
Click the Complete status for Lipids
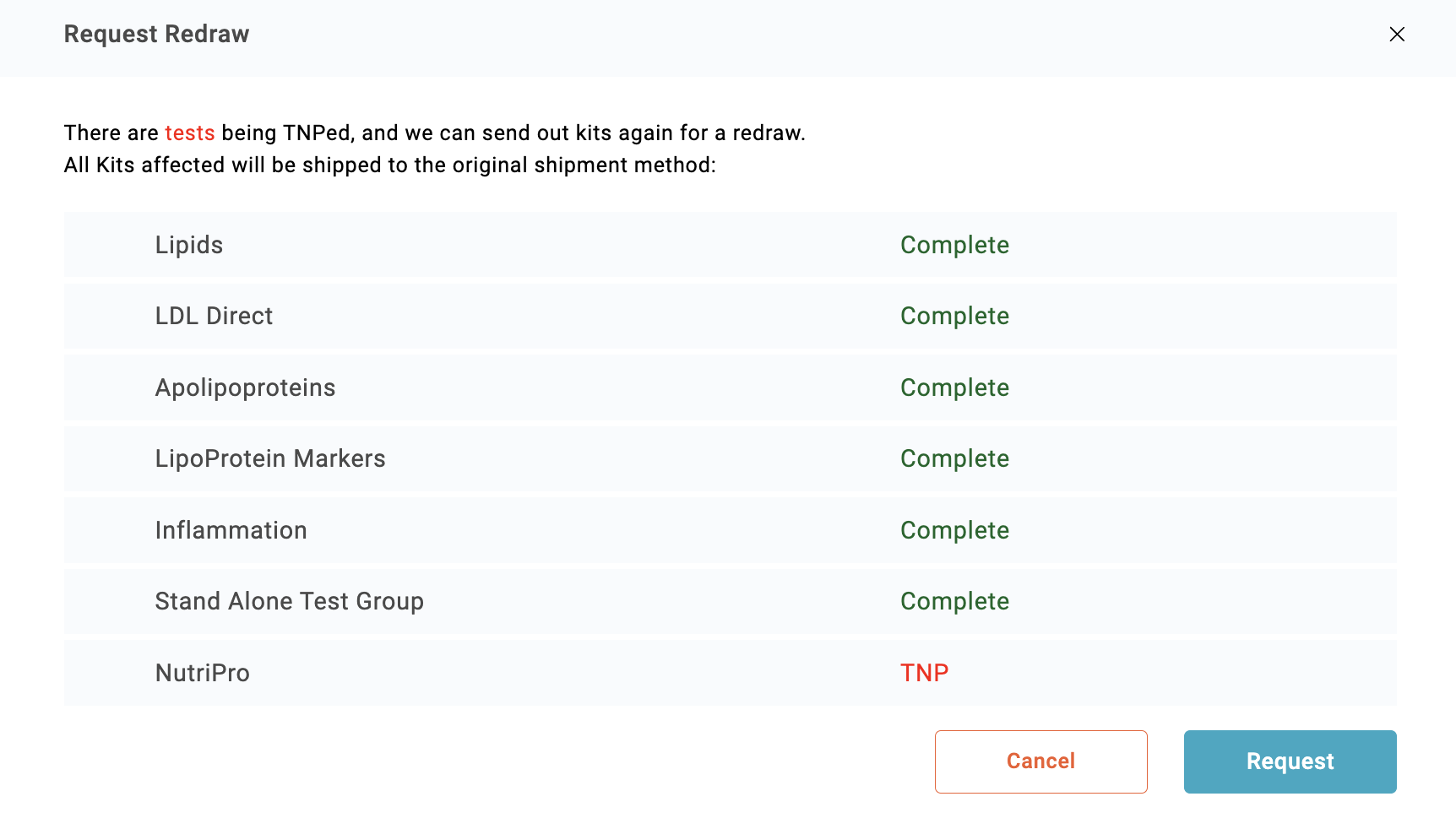954,245
